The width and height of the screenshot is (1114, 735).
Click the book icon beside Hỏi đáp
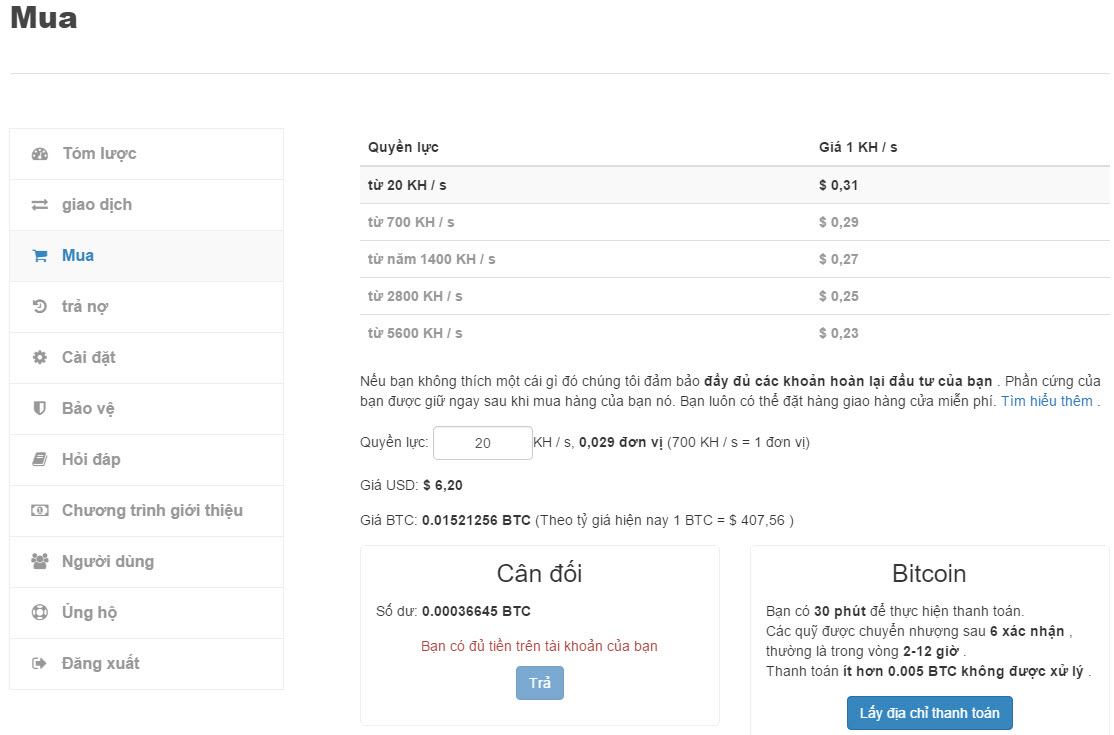(40, 459)
